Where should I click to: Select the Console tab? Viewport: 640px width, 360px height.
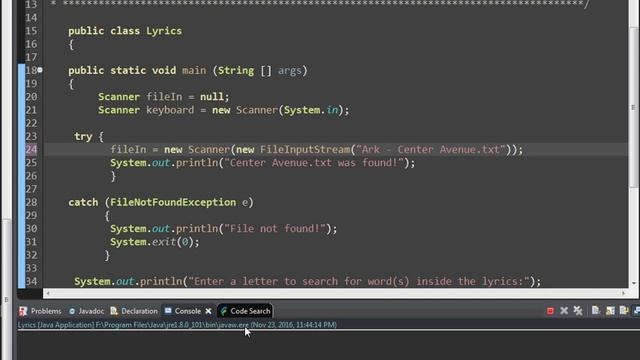(x=183, y=311)
